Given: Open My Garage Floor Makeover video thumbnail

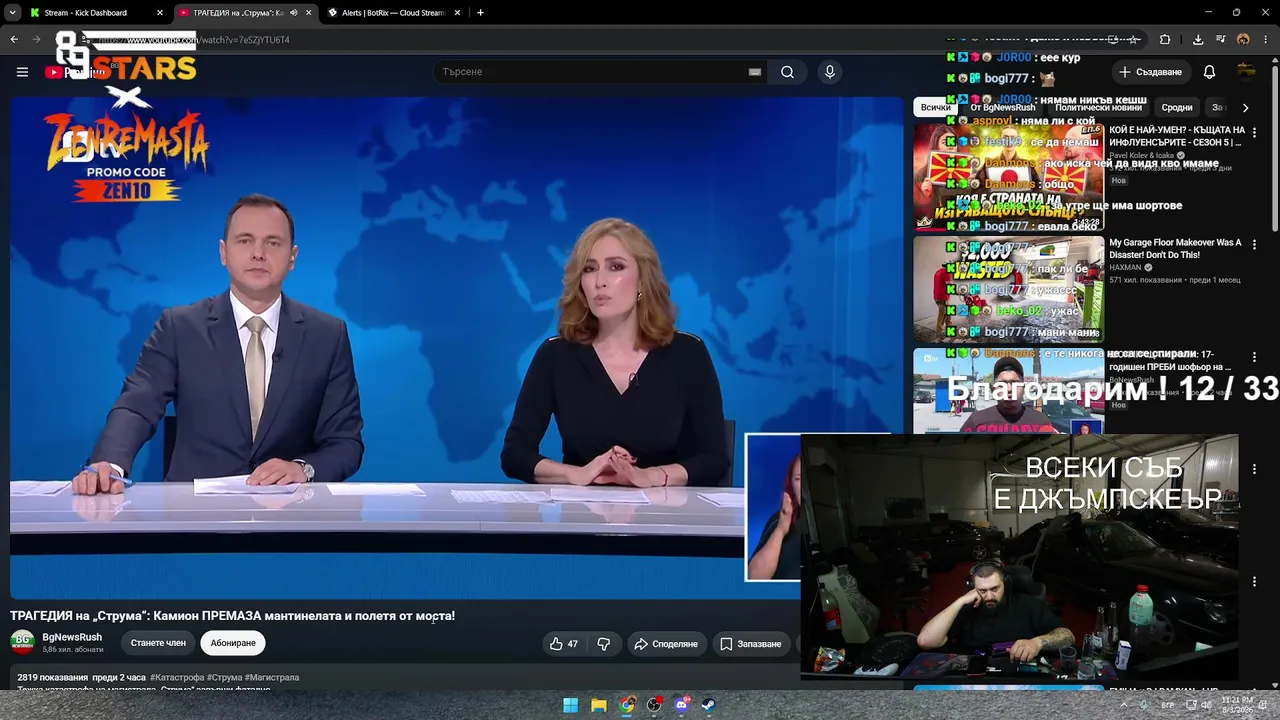Looking at the screenshot, I should (x=1008, y=289).
